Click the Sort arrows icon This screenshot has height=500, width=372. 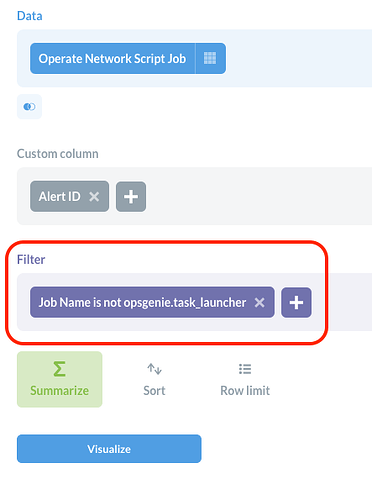(x=154, y=369)
